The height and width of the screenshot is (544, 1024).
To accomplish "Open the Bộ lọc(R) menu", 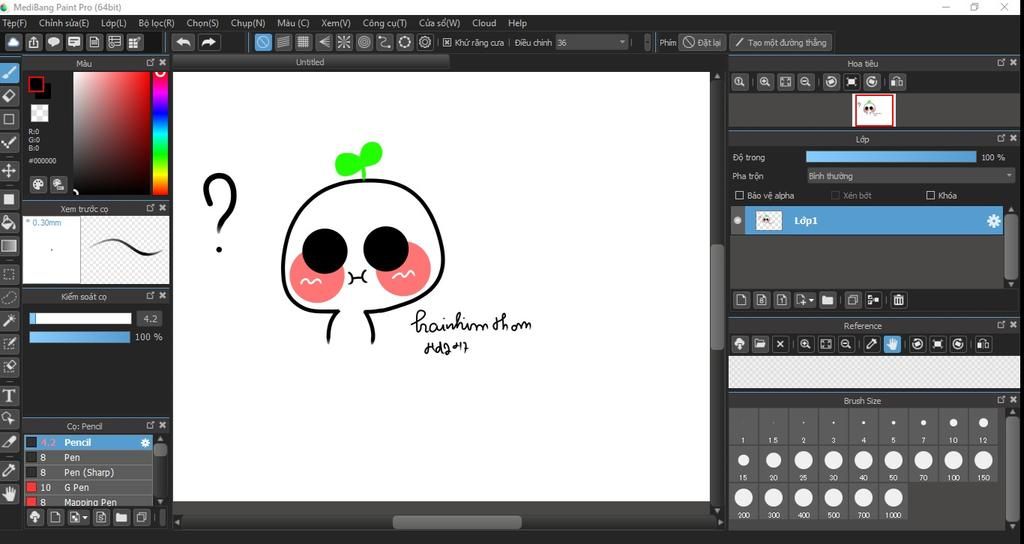I will click(156, 23).
